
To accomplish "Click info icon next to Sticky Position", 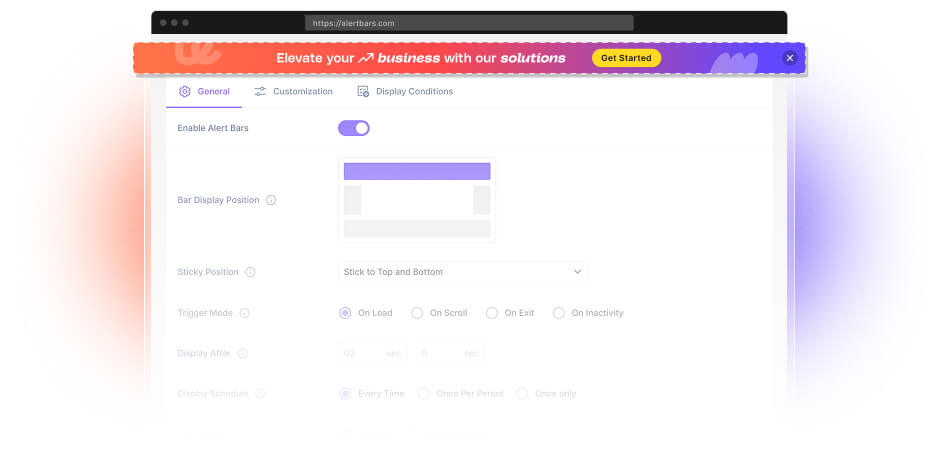I will pyautogui.click(x=250, y=272).
